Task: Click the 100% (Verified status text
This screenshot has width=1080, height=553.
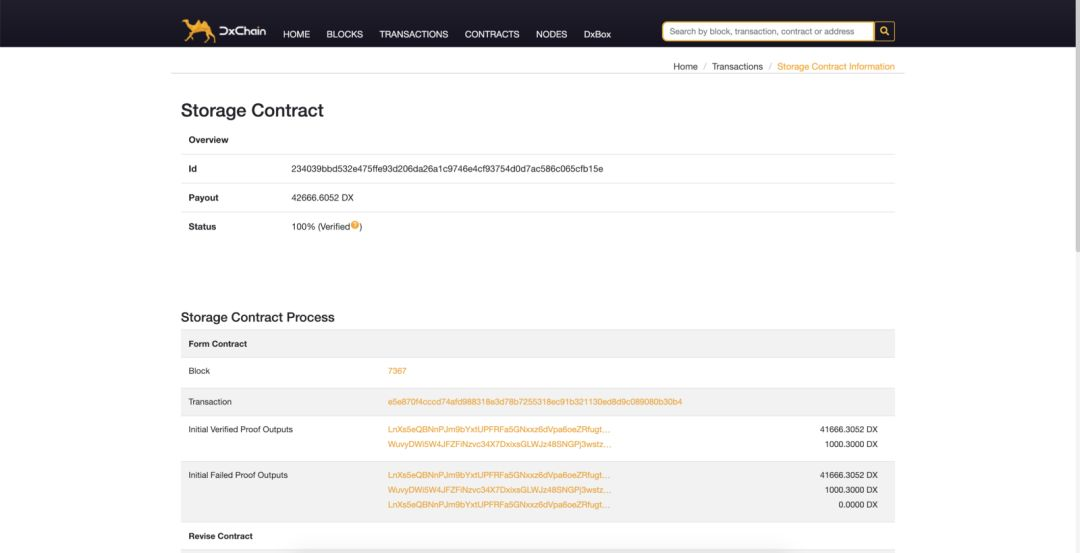Action: click(x=320, y=227)
